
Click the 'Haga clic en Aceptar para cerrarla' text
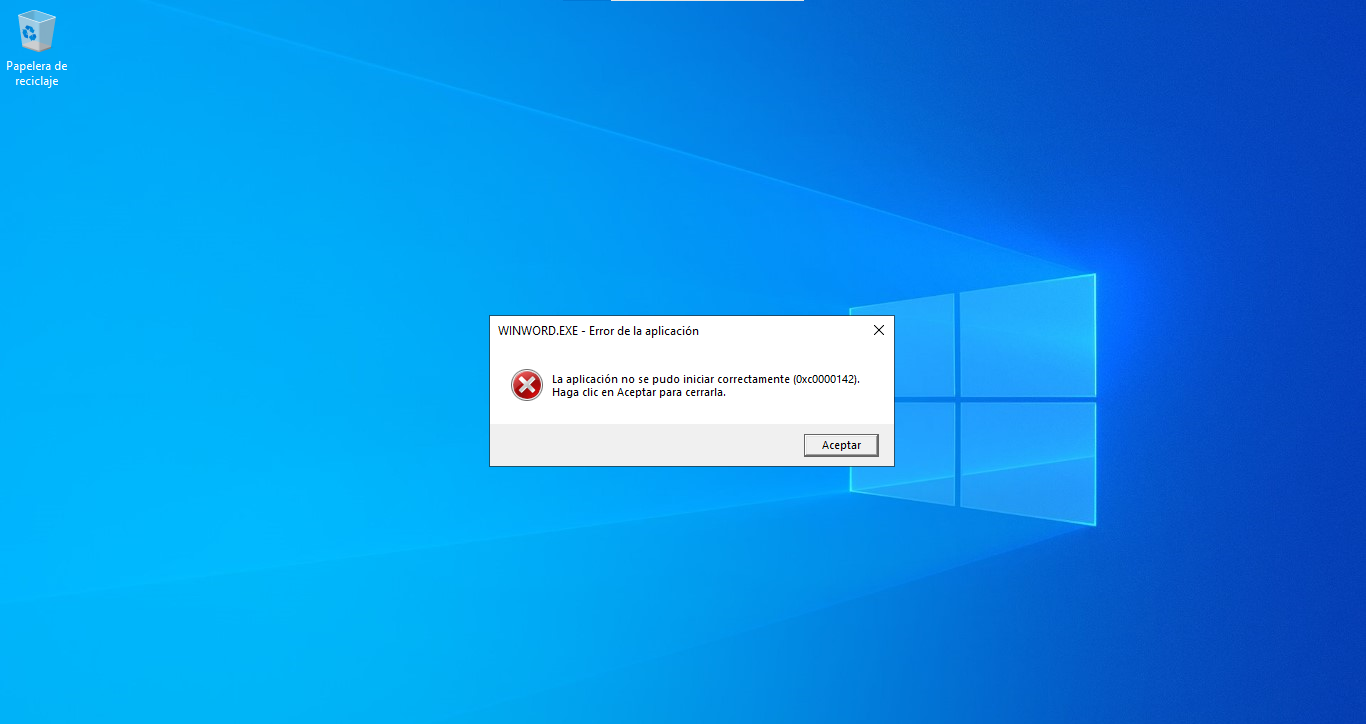click(x=639, y=392)
